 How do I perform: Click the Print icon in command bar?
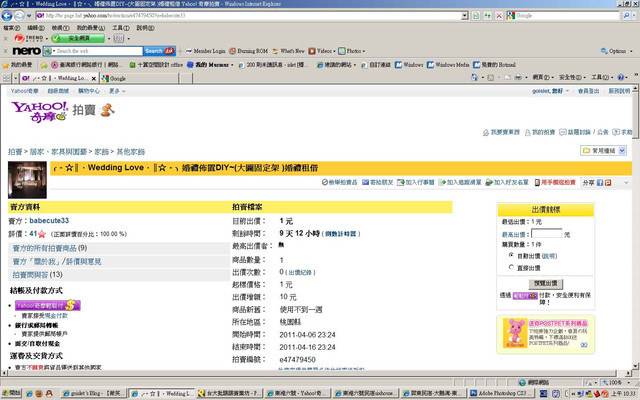[518, 77]
